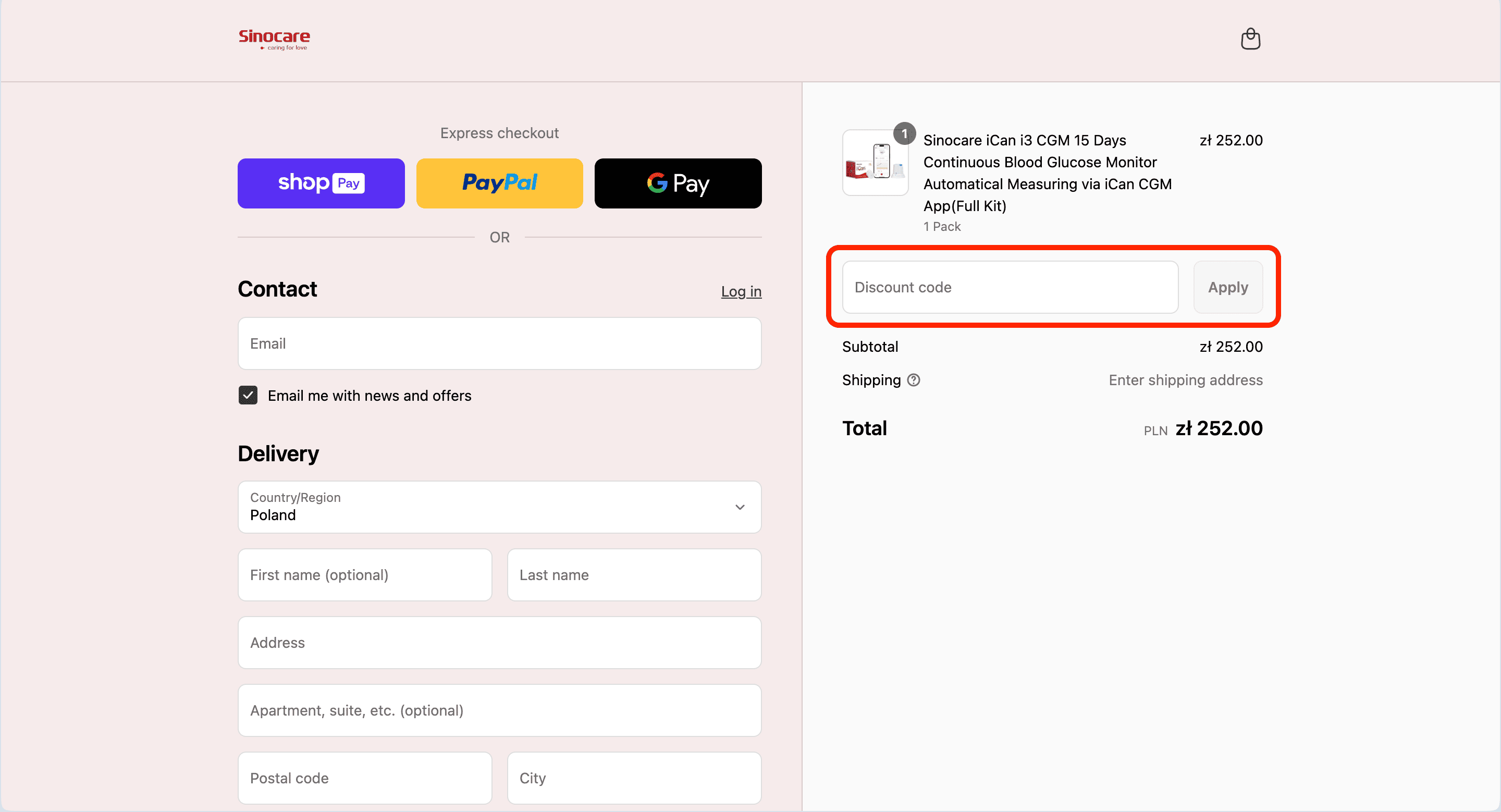Focus the Email input field
1501x812 pixels.
click(x=499, y=343)
